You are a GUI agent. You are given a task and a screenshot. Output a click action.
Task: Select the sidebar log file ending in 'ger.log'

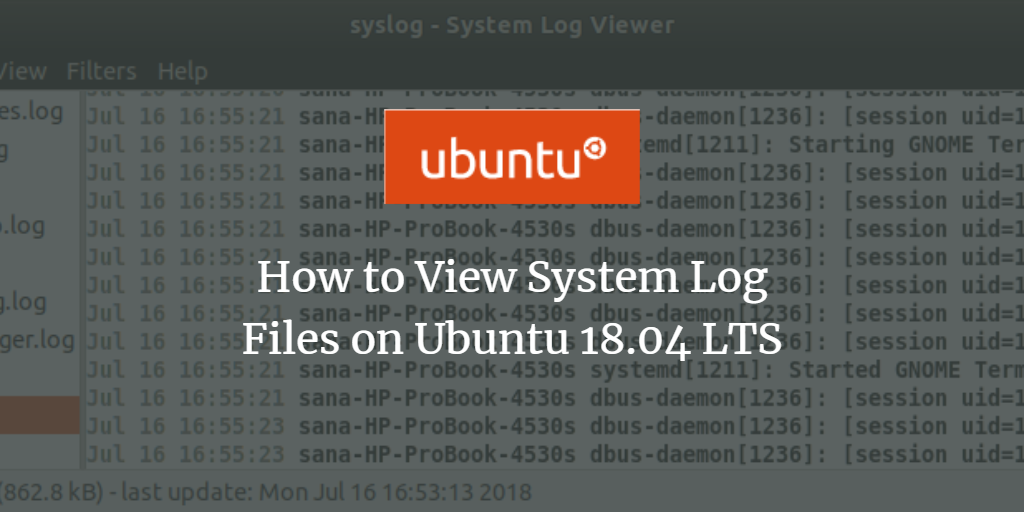coord(37,341)
